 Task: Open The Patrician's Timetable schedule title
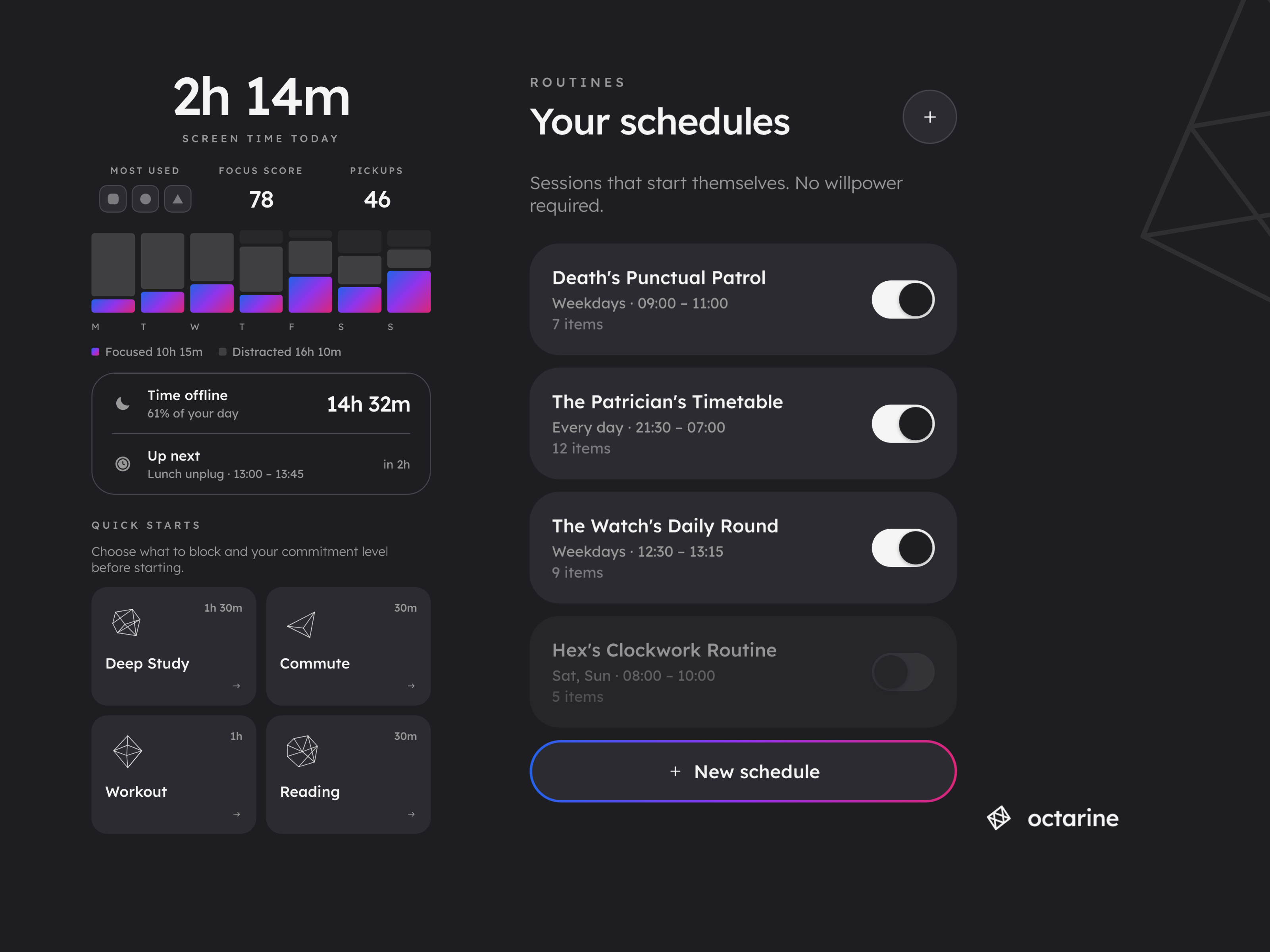click(667, 402)
